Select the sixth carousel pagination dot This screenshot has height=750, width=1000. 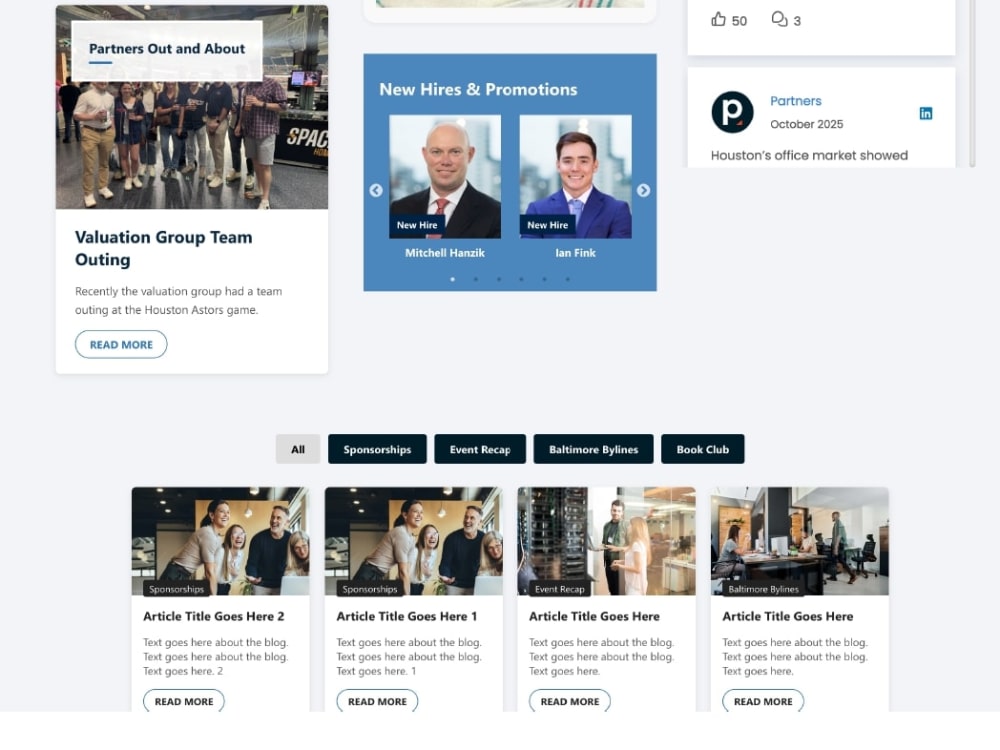[568, 279]
